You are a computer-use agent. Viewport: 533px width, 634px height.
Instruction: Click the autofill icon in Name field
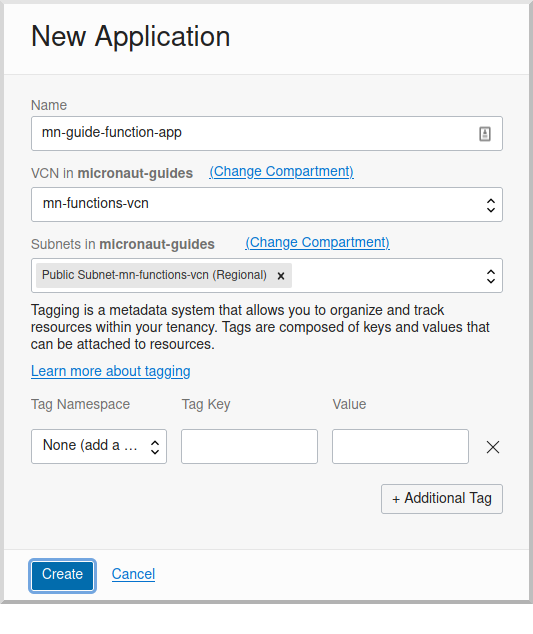coord(485,133)
